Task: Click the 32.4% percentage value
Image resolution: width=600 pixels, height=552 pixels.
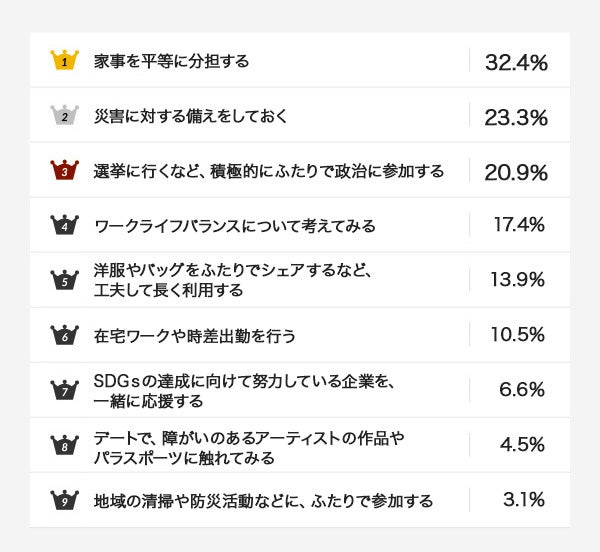Action: click(516, 62)
